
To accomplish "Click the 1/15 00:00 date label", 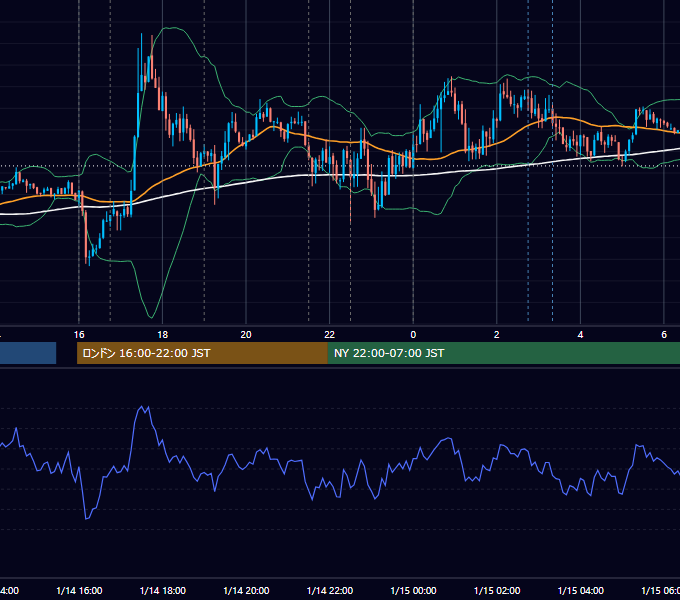I will click(x=413, y=590).
